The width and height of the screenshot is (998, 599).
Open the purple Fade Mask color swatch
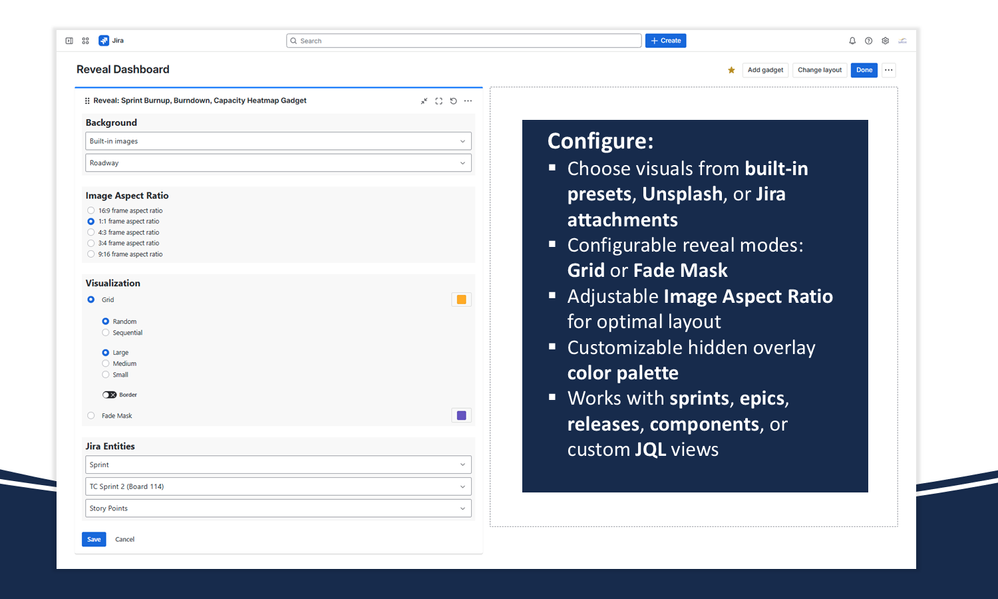click(461, 416)
